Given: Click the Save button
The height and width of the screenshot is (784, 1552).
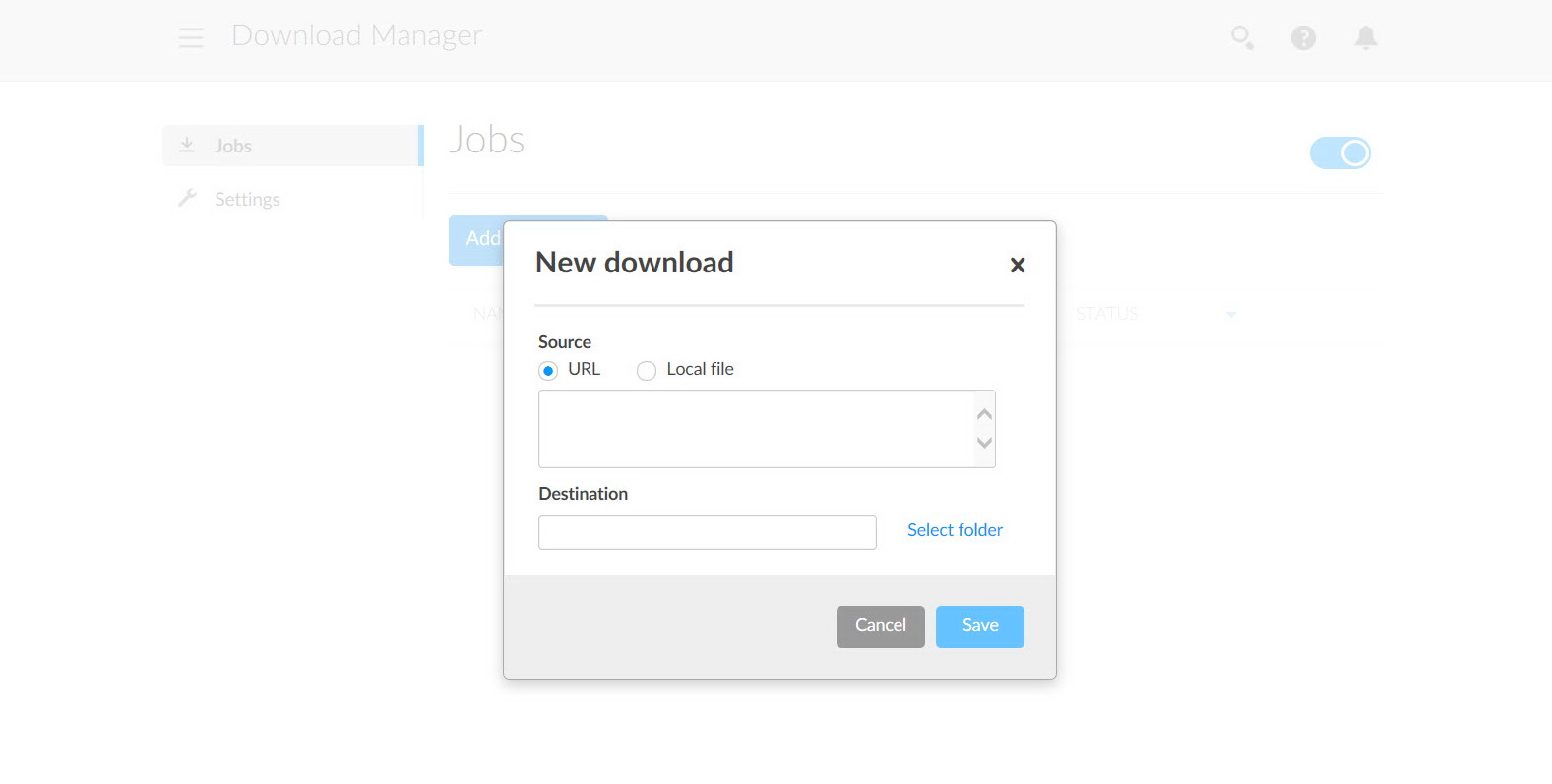Looking at the screenshot, I should click(980, 627).
